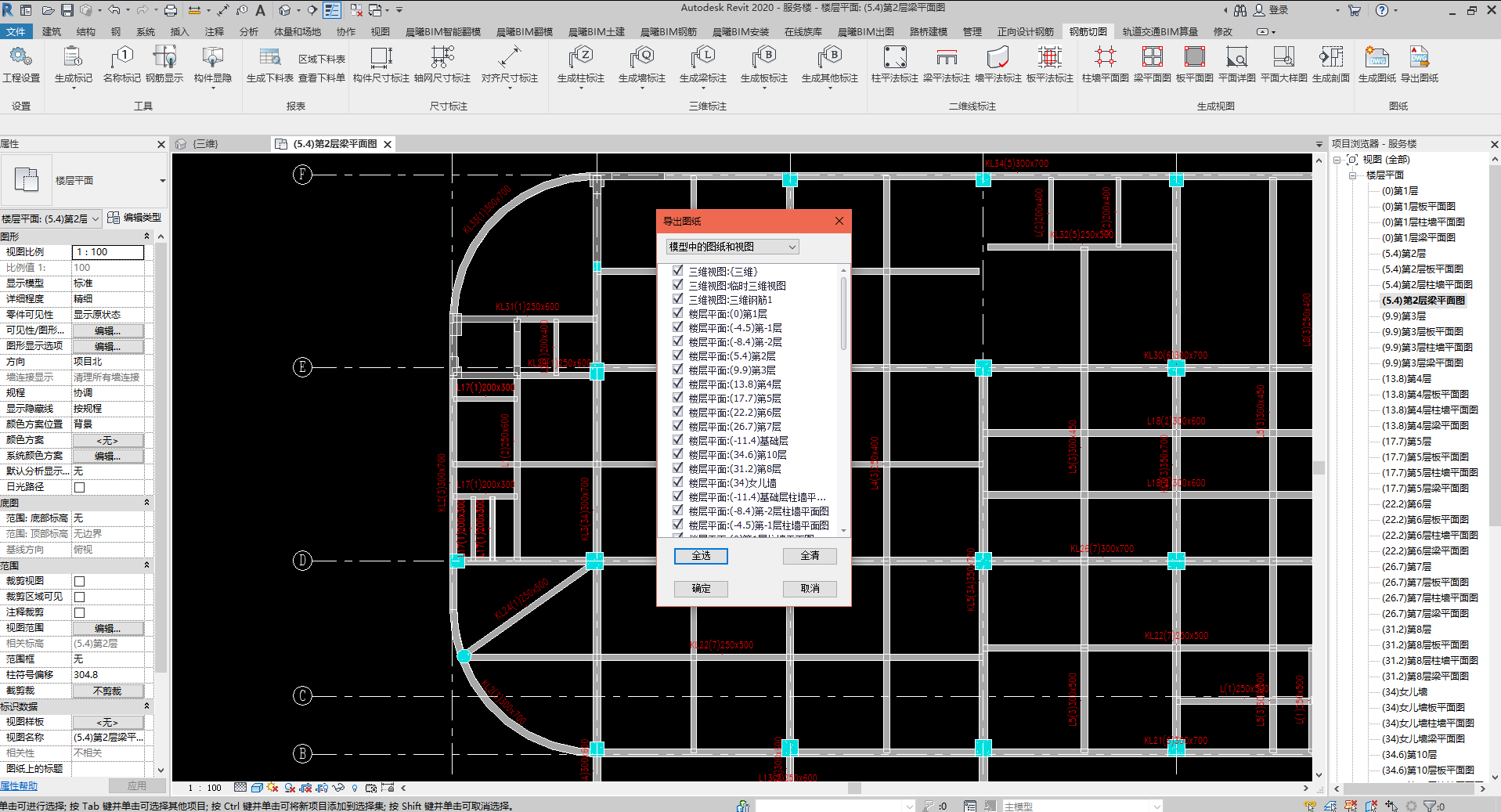Collapse 视图 (全部) tree node

1337,160
